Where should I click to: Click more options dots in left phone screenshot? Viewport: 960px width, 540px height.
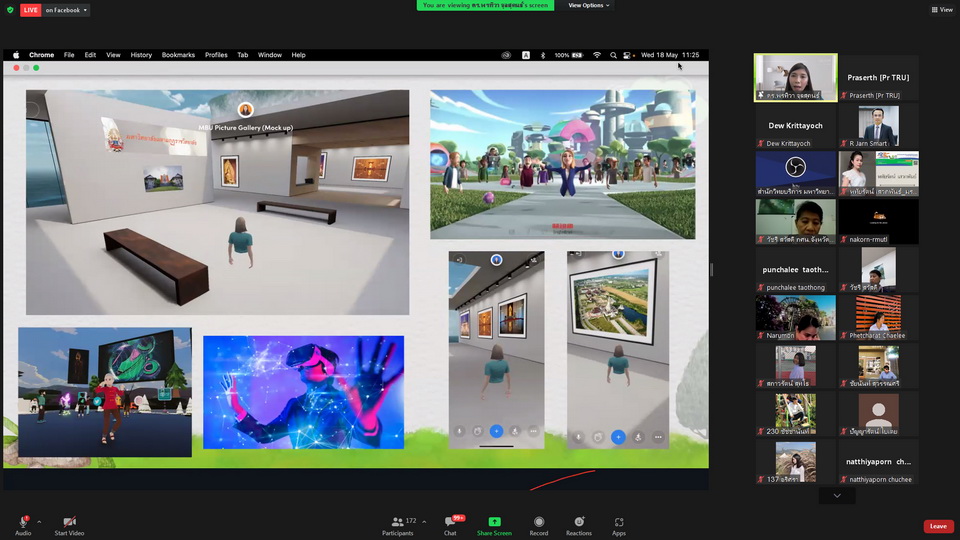click(533, 431)
